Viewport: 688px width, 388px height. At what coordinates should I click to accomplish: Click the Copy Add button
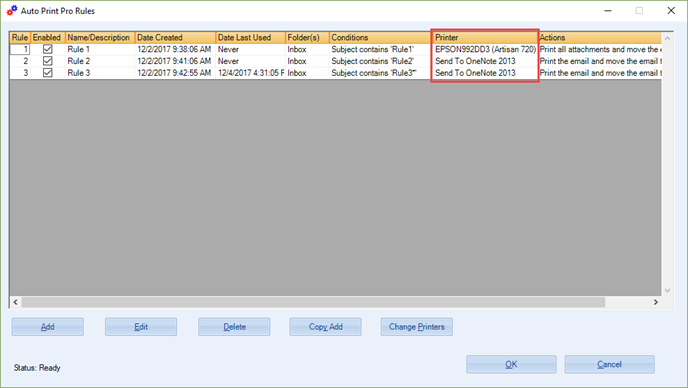click(x=326, y=327)
